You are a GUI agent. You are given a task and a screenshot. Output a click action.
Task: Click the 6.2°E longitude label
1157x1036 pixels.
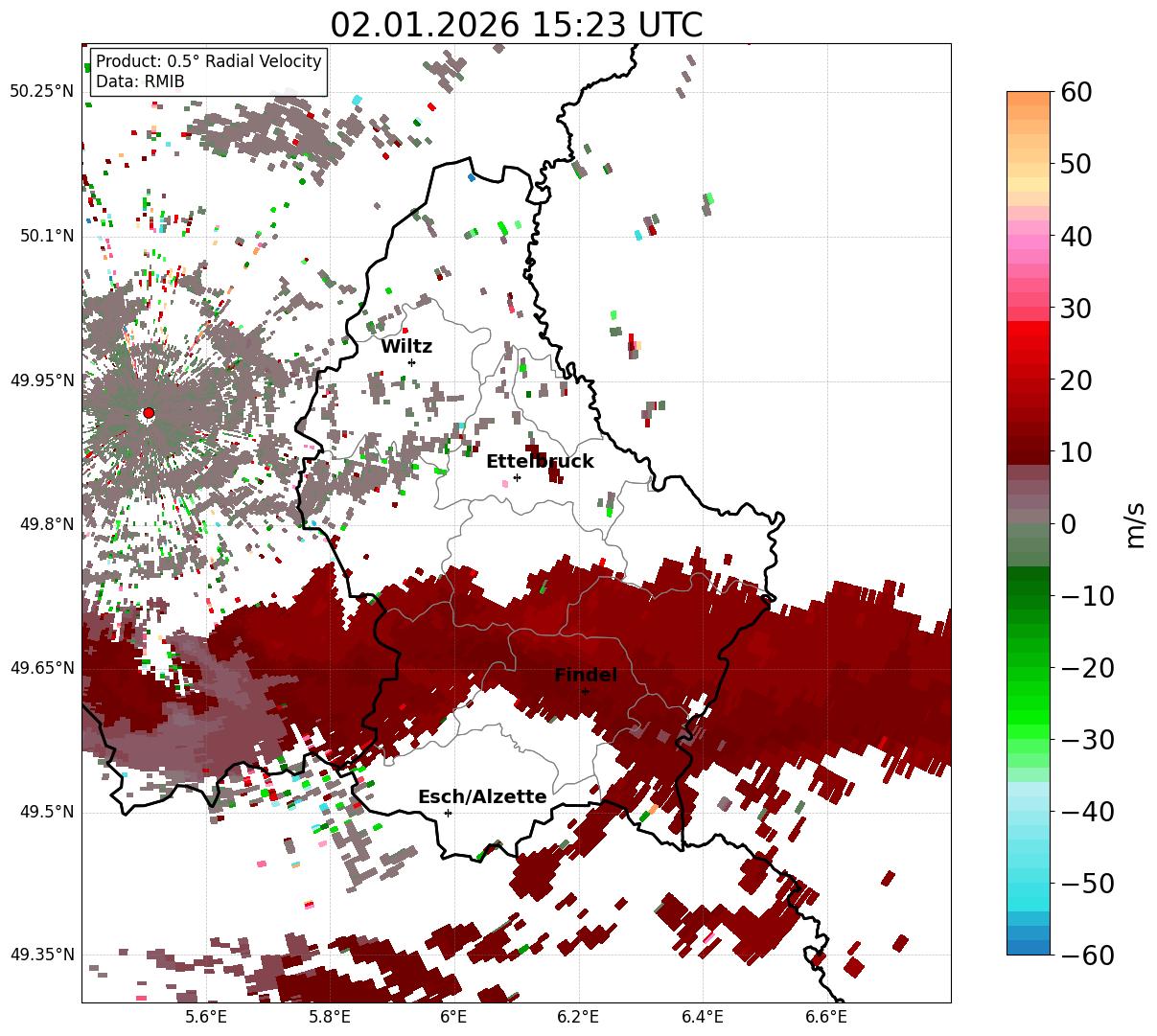[578, 1016]
